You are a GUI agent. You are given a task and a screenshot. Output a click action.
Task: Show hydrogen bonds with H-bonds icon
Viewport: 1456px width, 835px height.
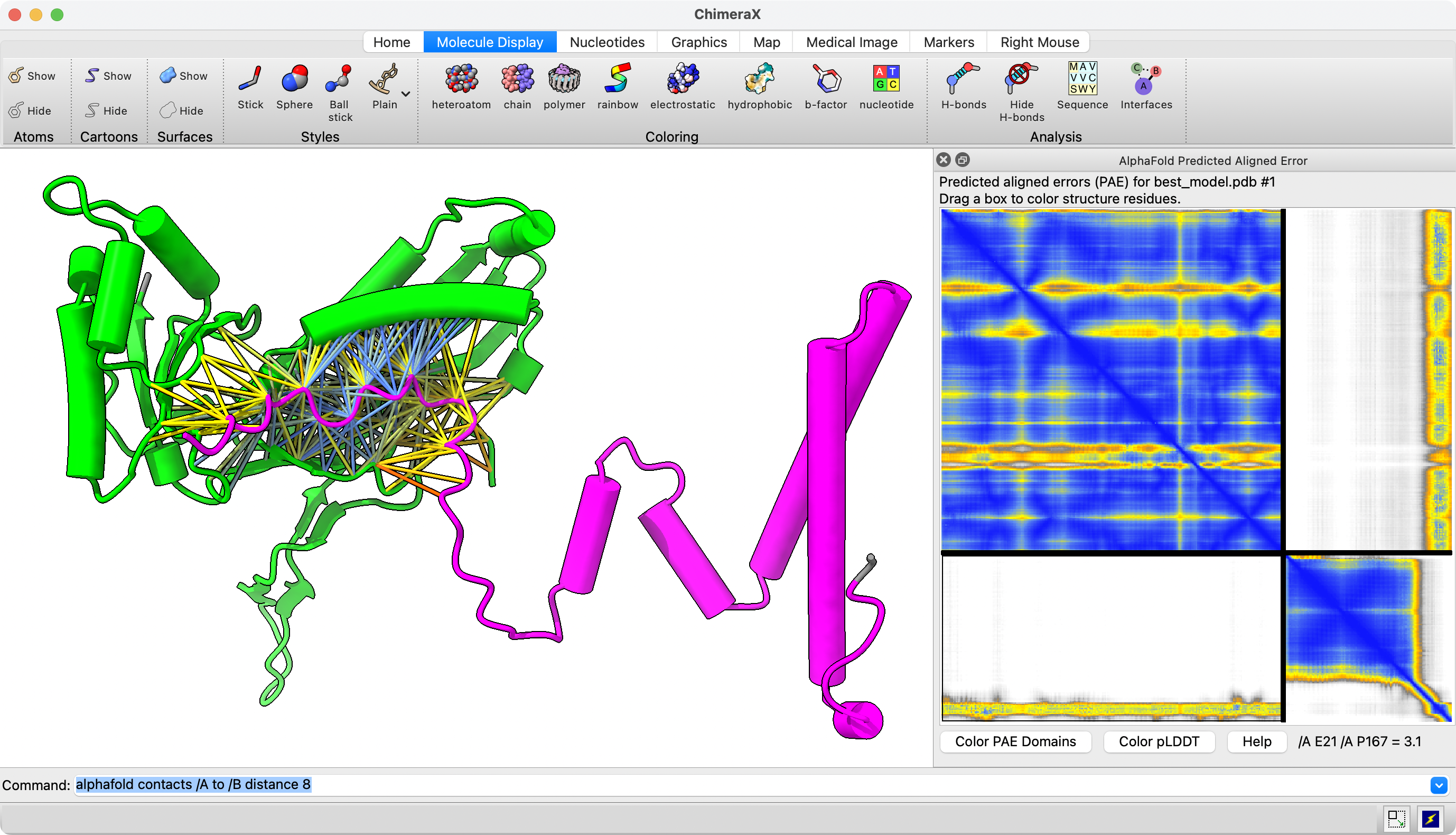click(964, 87)
